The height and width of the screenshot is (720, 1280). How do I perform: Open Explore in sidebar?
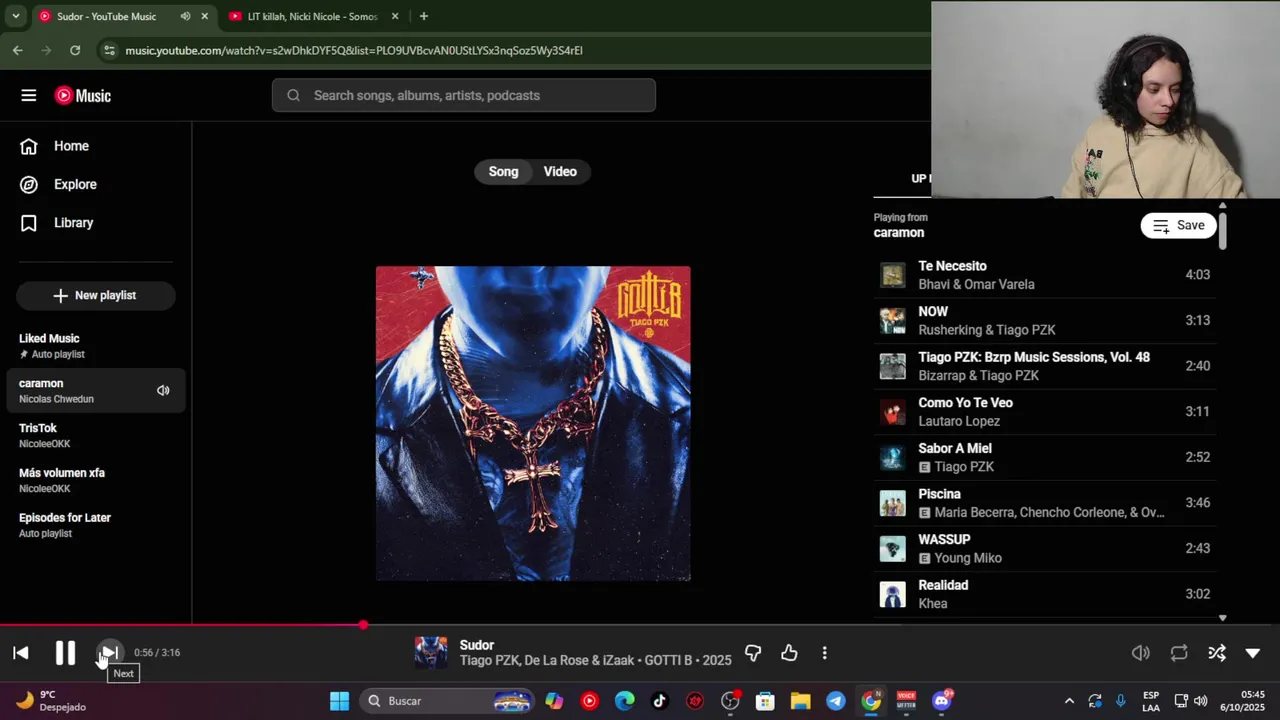point(75,184)
